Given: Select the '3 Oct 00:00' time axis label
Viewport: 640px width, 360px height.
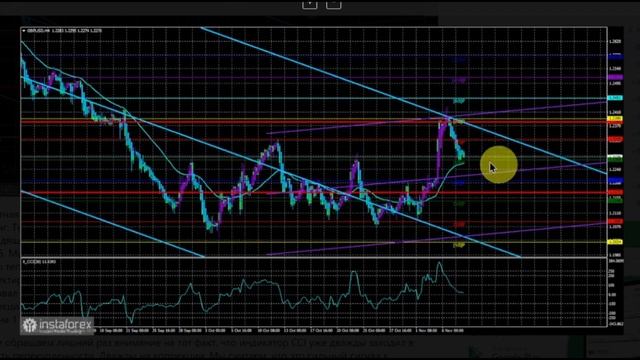Looking at the screenshot, I should (x=215, y=330).
